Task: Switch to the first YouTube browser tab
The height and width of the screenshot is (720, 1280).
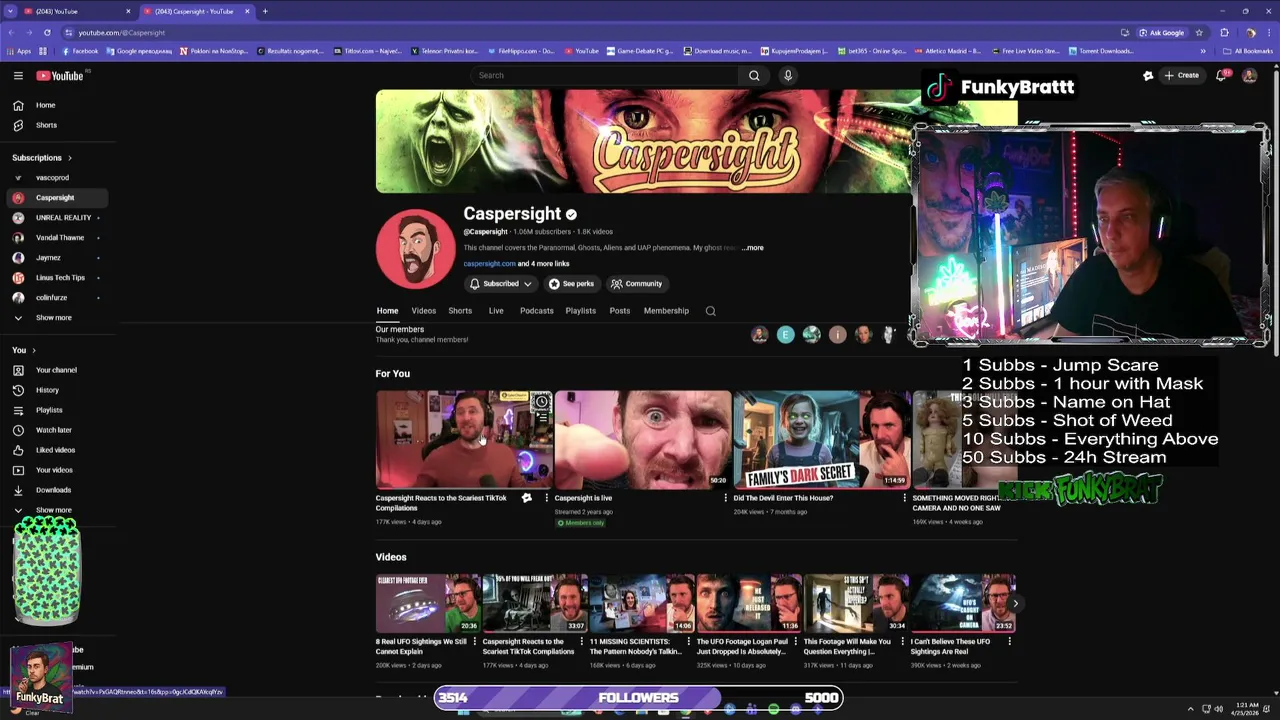Action: coord(77,11)
